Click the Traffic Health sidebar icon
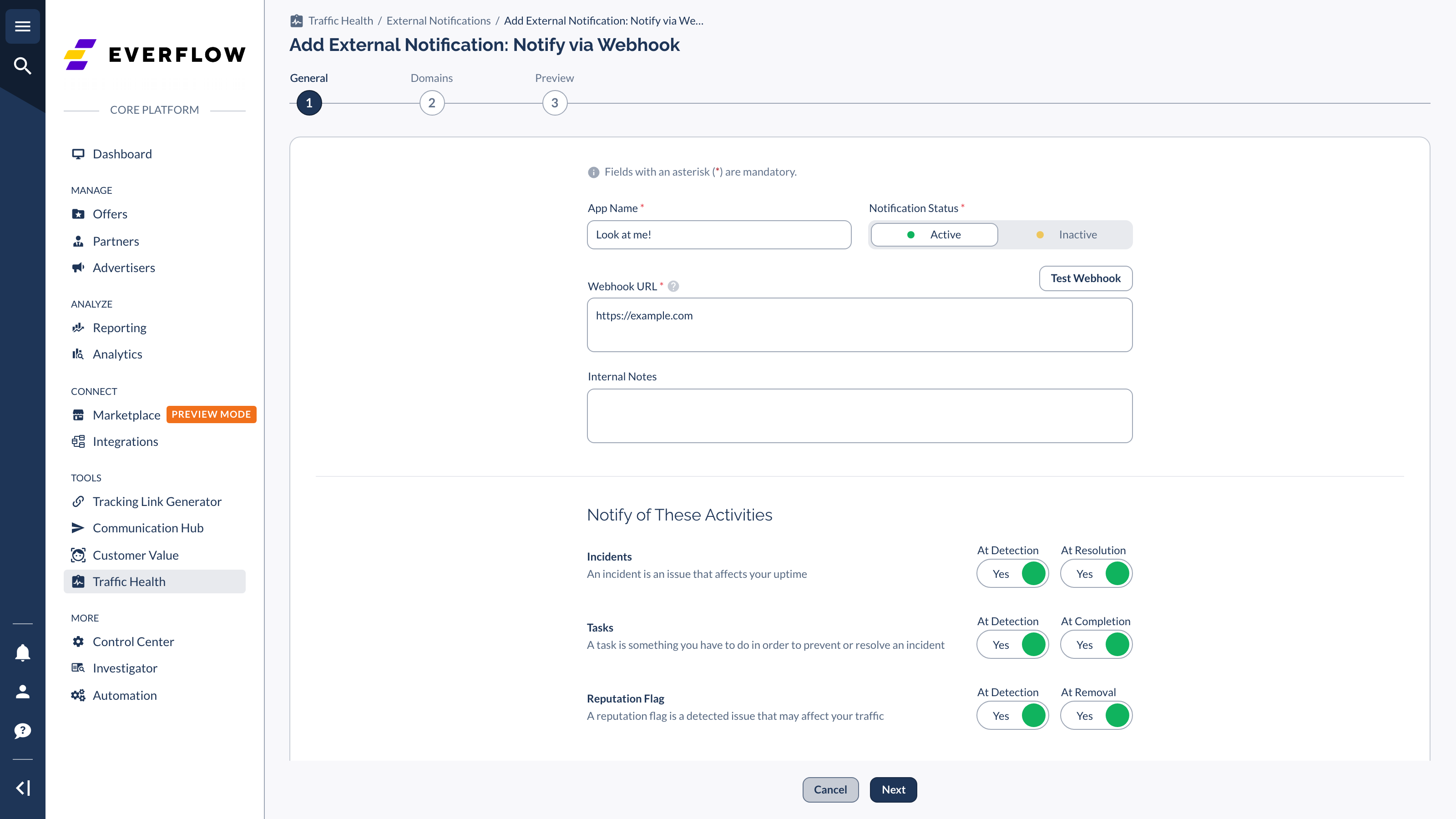This screenshot has width=1456, height=819. click(78, 581)
